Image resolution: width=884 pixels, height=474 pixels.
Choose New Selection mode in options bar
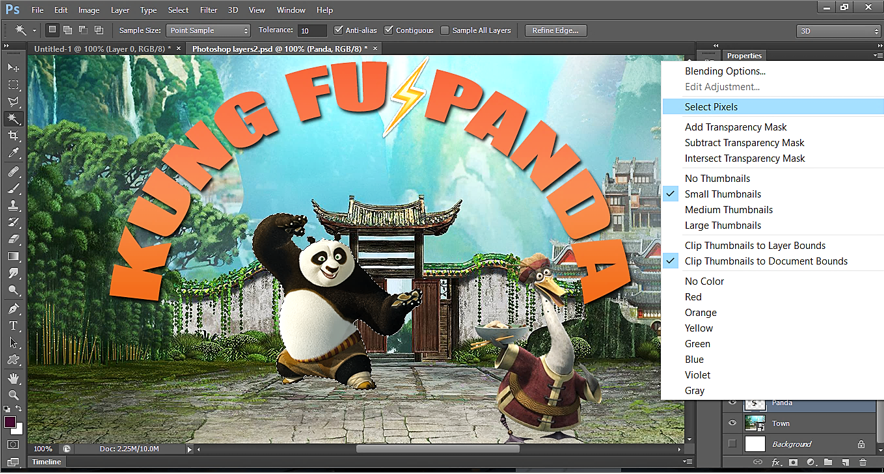click(52, 30)
